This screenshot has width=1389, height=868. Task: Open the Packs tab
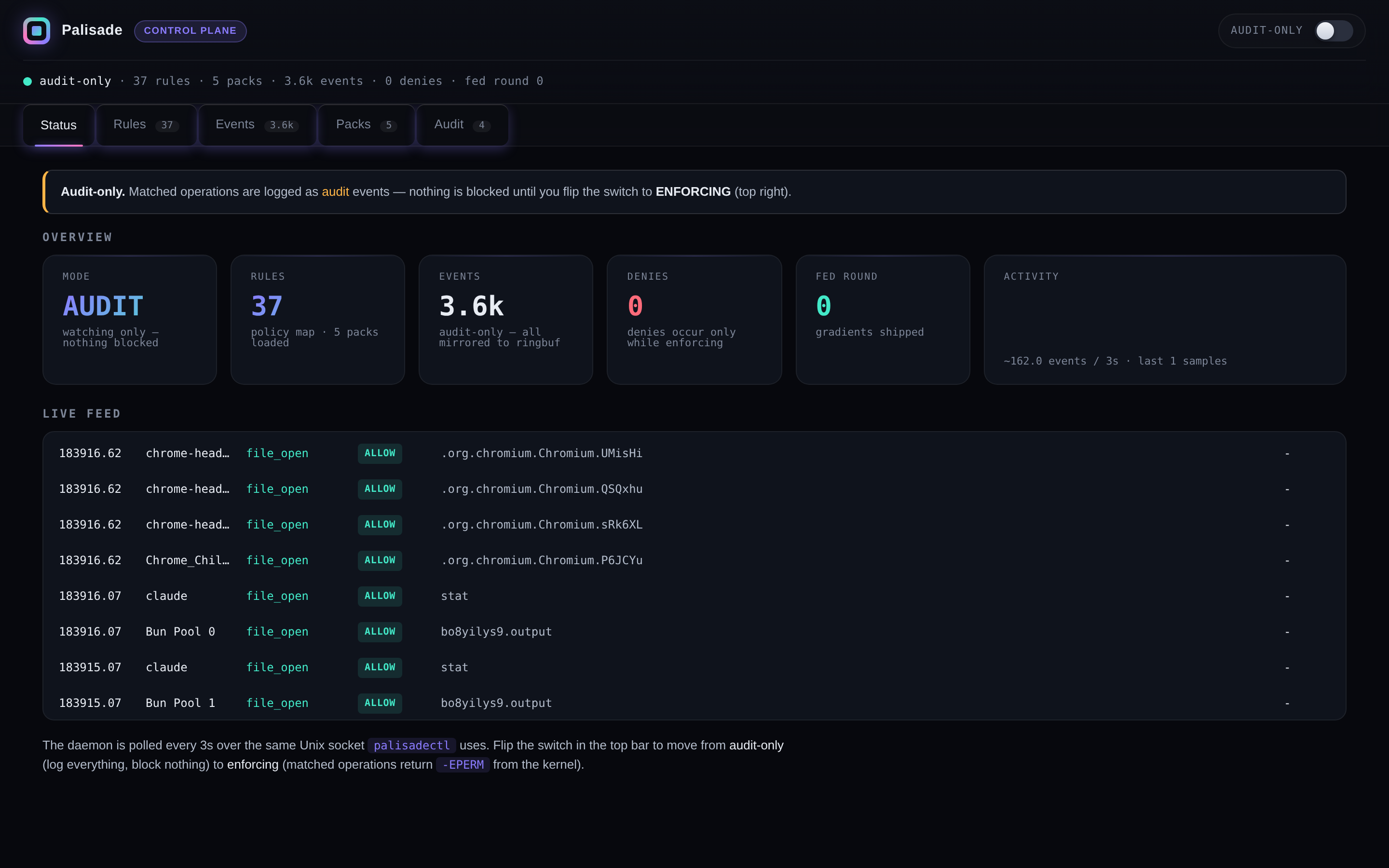coord(366,125)
